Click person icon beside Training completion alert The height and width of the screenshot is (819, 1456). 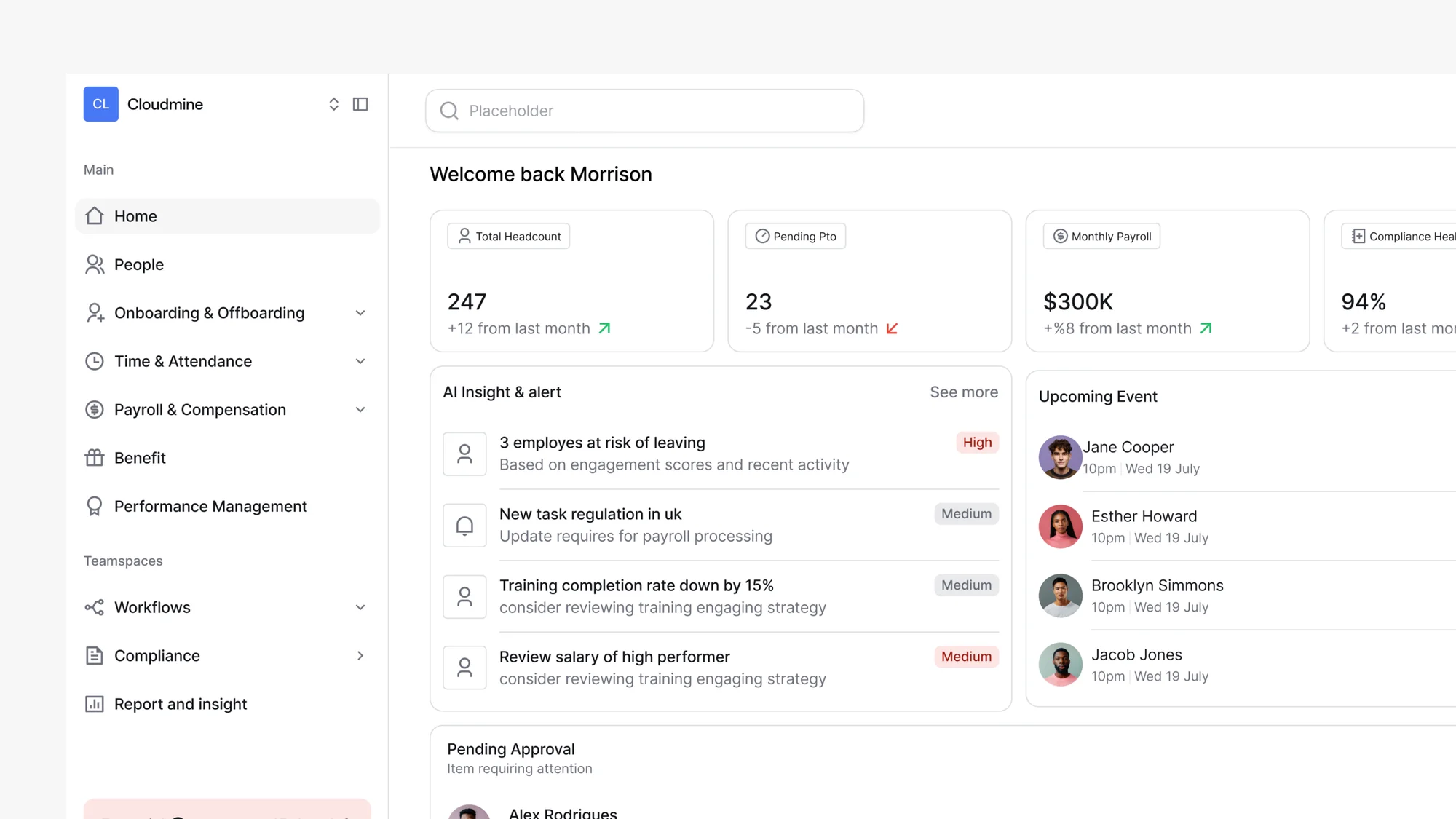(464, 597)
